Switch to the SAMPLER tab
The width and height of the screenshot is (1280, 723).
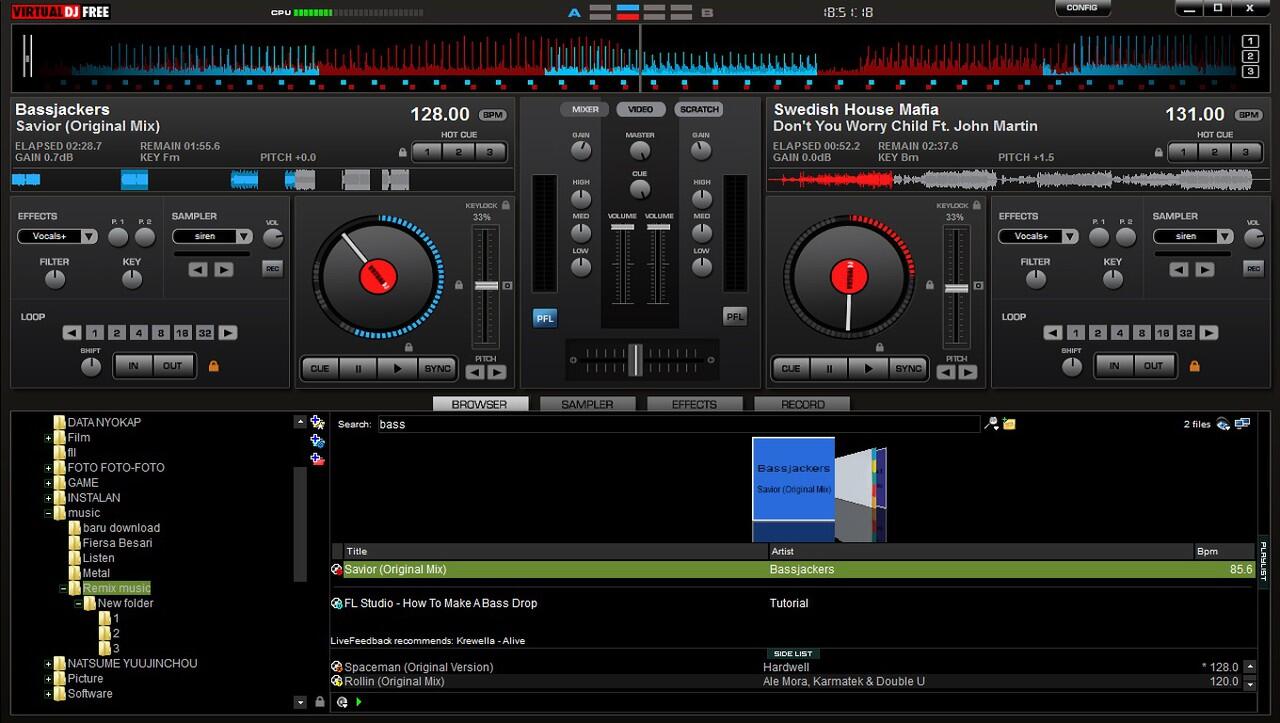click(587, 404)
